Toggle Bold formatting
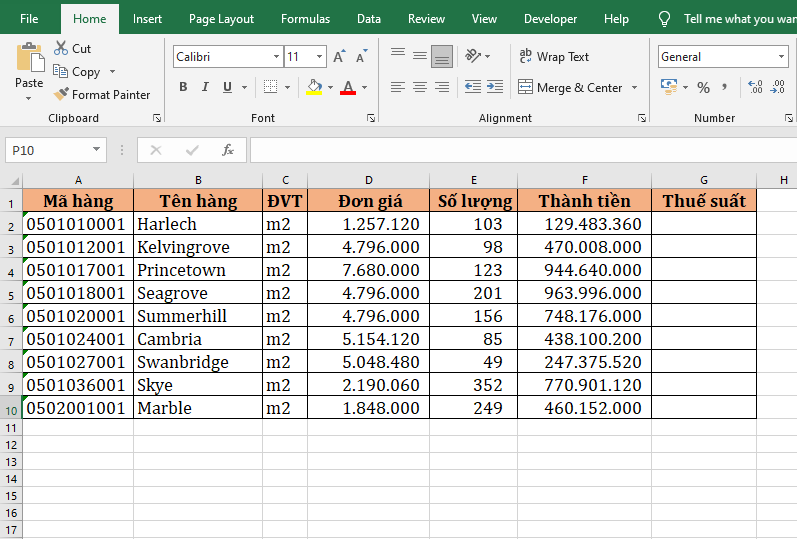Image resolution: width=797 pixels, height=539 pixels. pyautogui.click(x=183, y=88)
